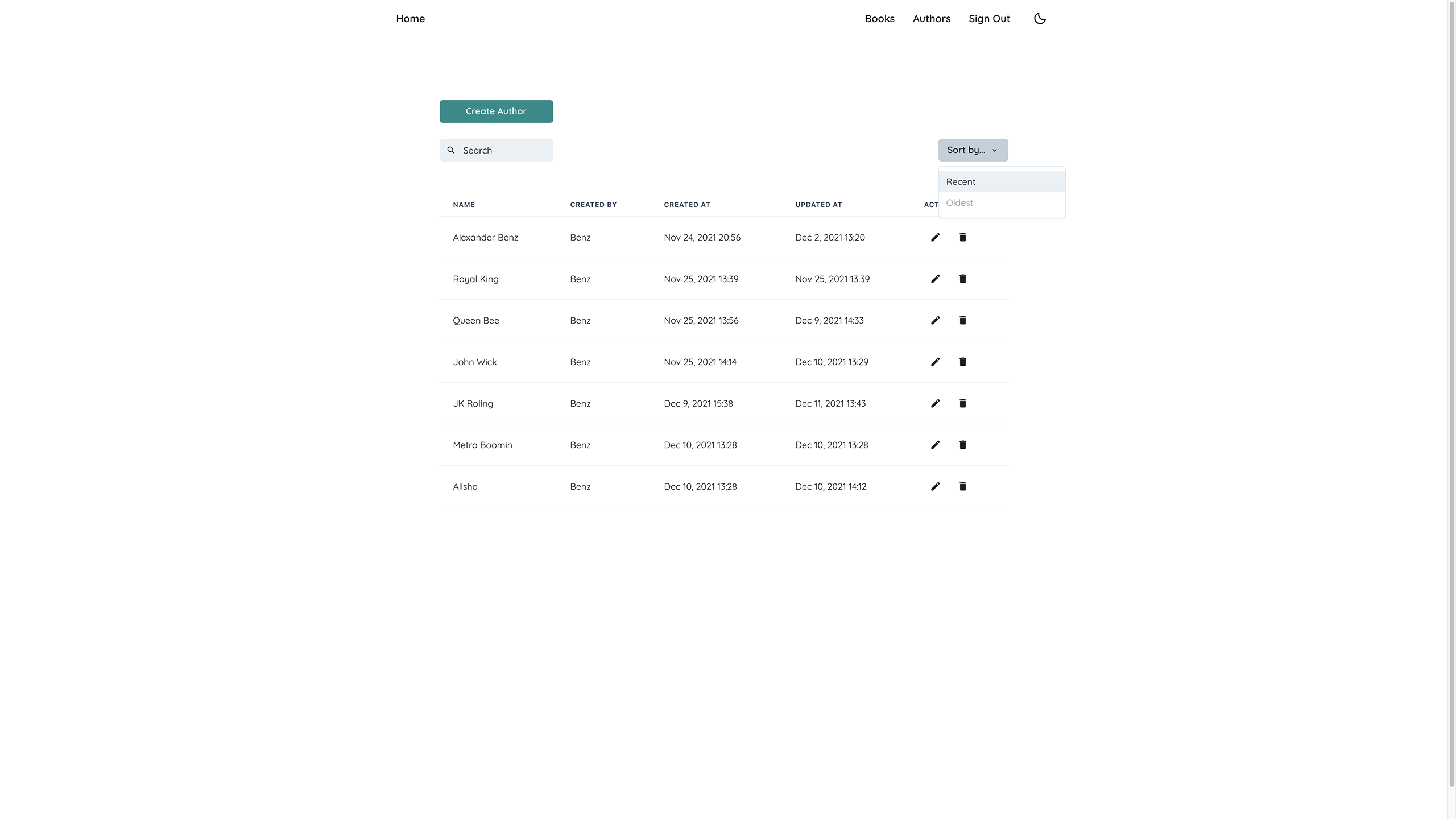
Task: Edit the Alexander Benz author row
Action: [935, 237]
